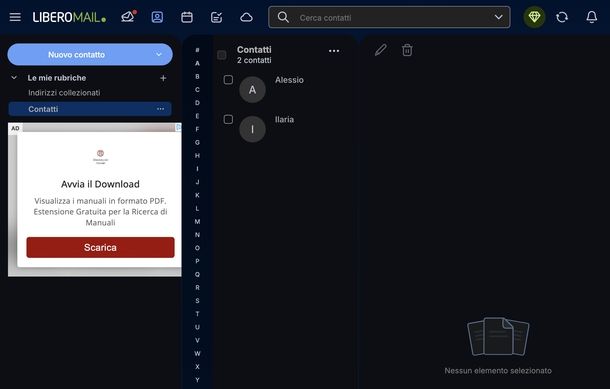Click the trash delete contact icon

(x=407, y=50)
